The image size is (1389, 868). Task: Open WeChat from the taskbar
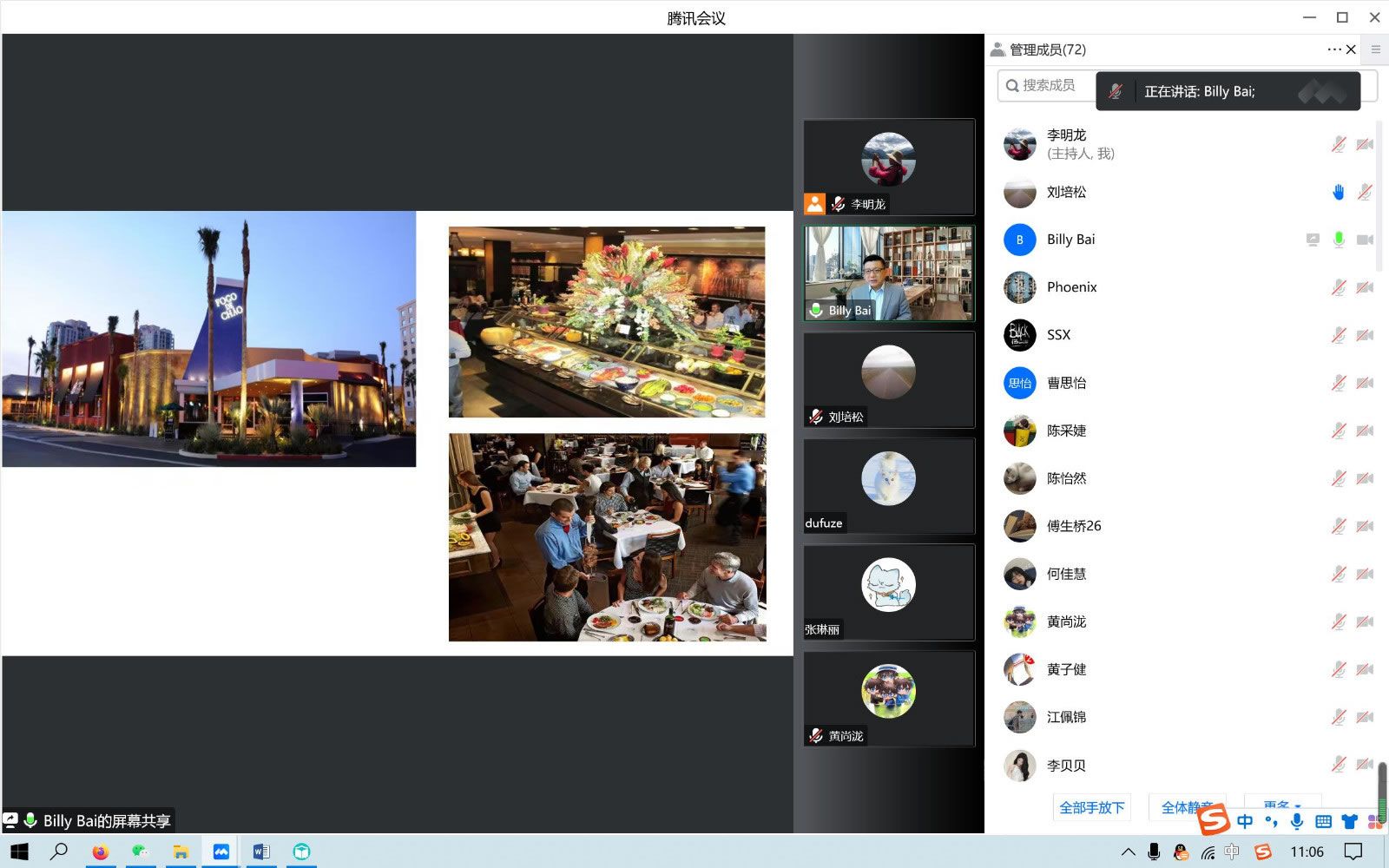(140, 852)
